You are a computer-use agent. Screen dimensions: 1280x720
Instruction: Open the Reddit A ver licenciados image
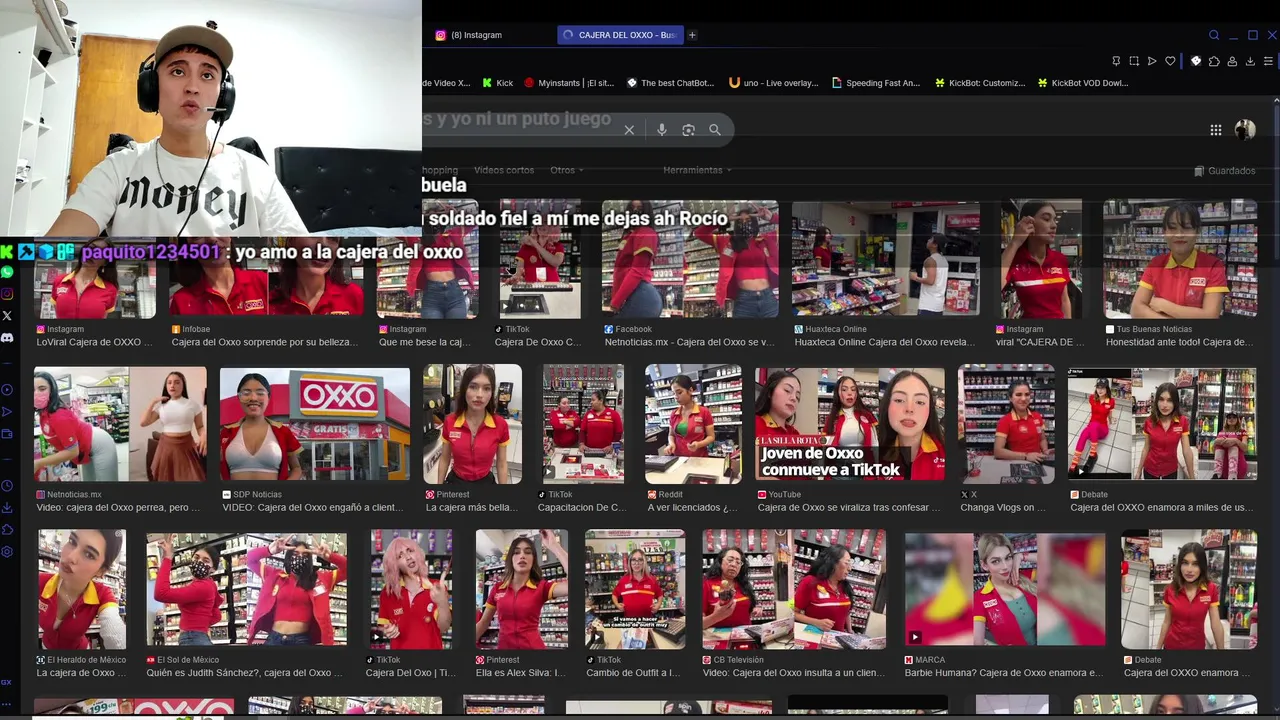tap(693, 424)
